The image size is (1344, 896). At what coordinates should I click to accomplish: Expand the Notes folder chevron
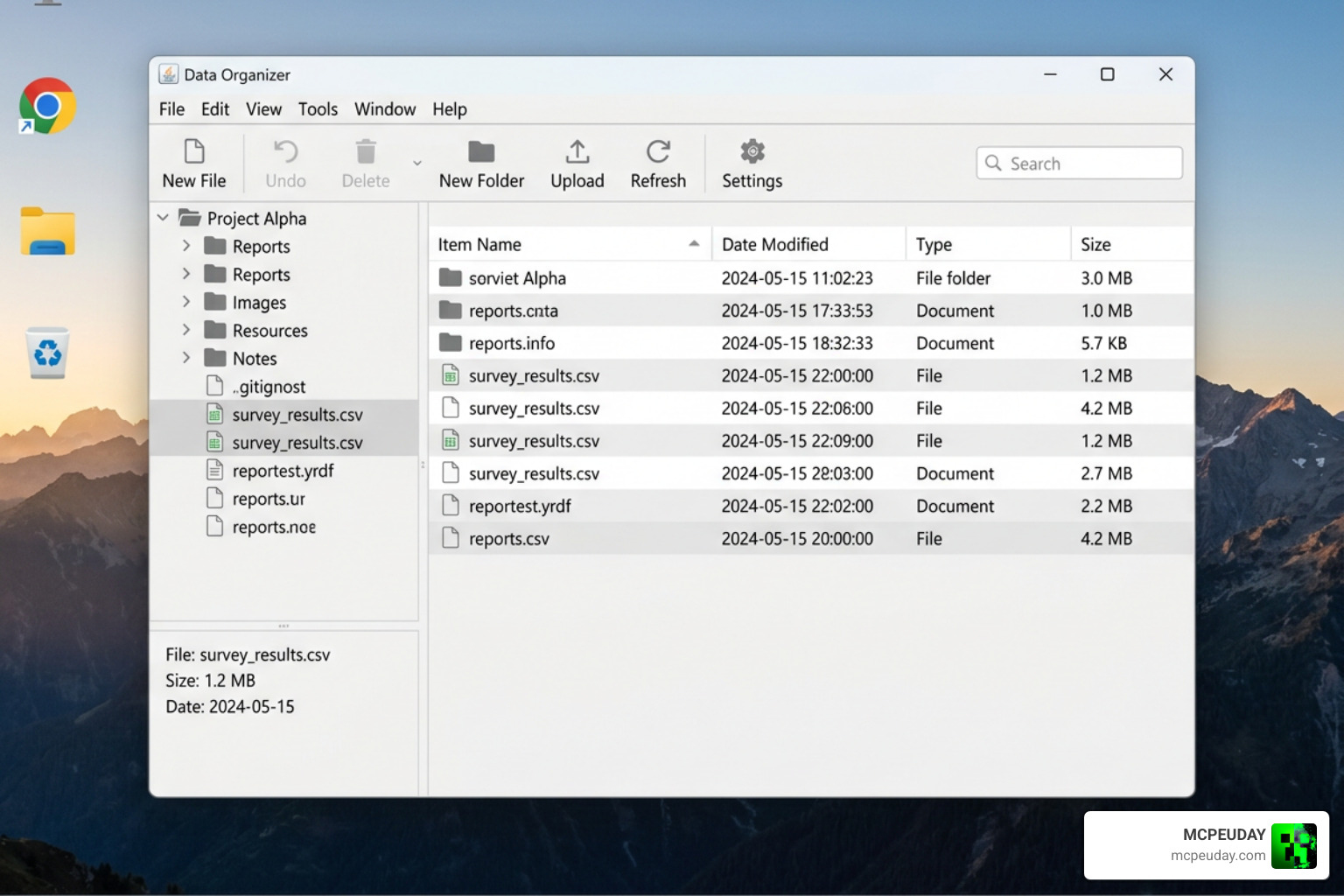tap(186, 358)
